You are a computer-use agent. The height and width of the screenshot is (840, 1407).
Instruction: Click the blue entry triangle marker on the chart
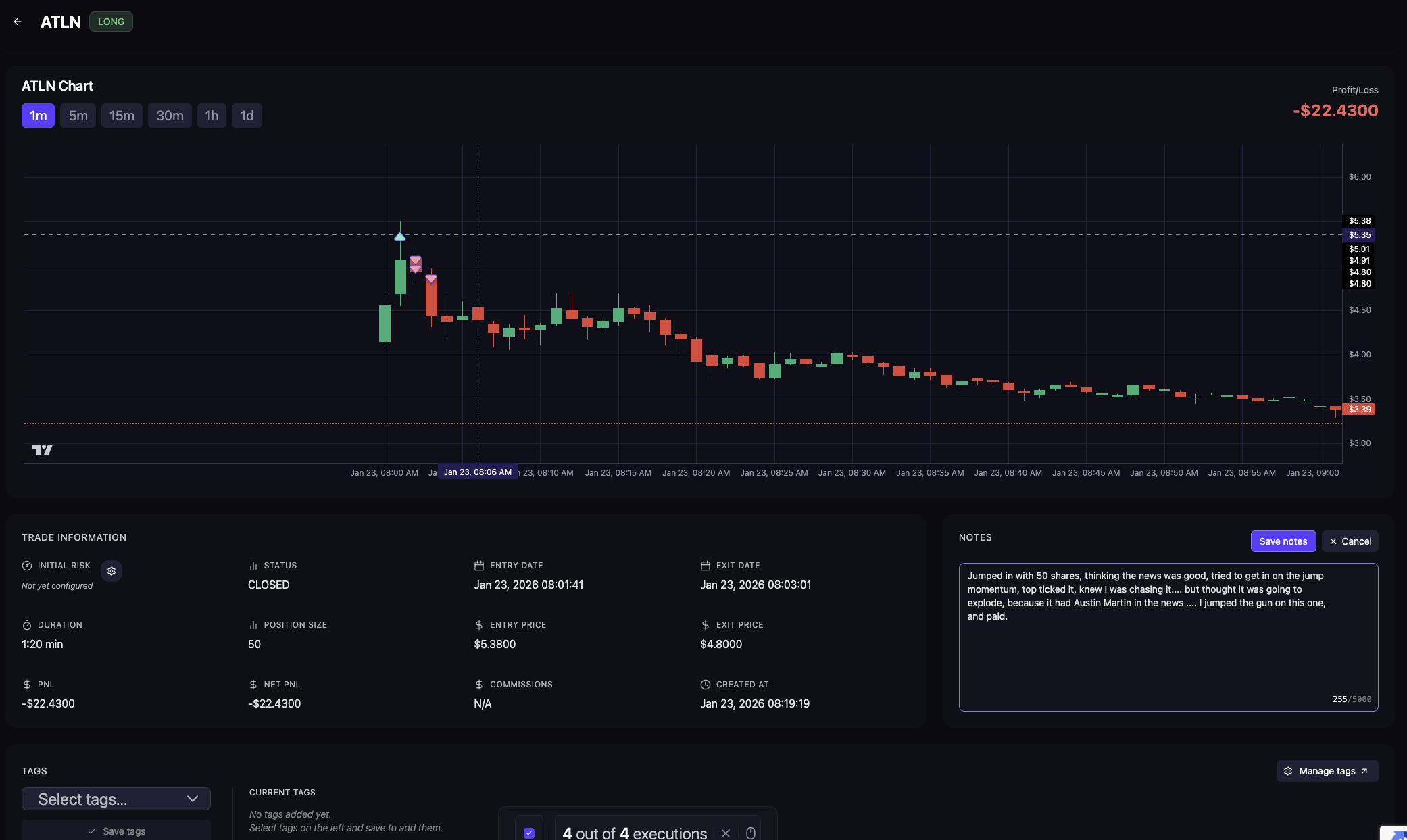[400, 237]
